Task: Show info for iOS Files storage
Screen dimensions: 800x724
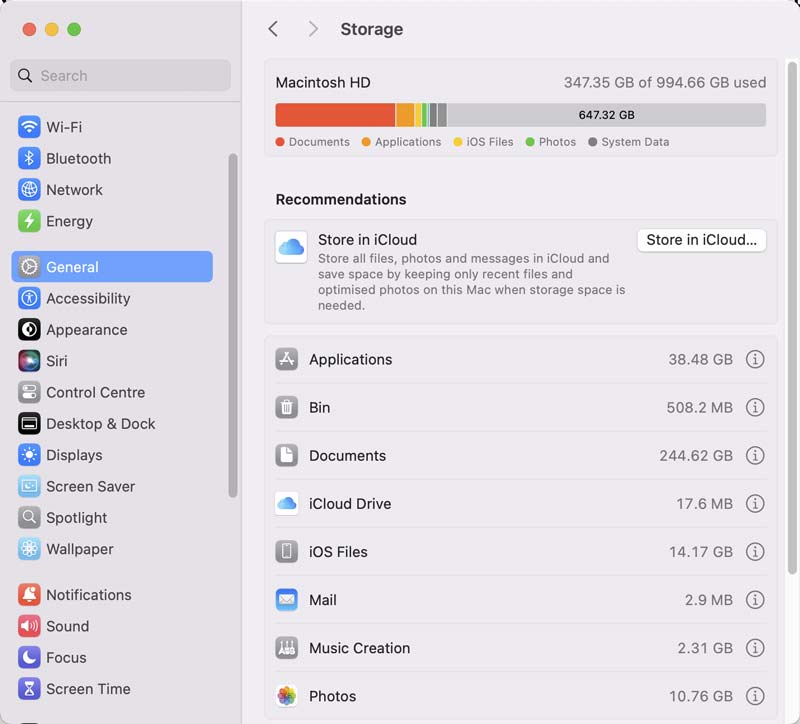Action: [x=755, y=552]
